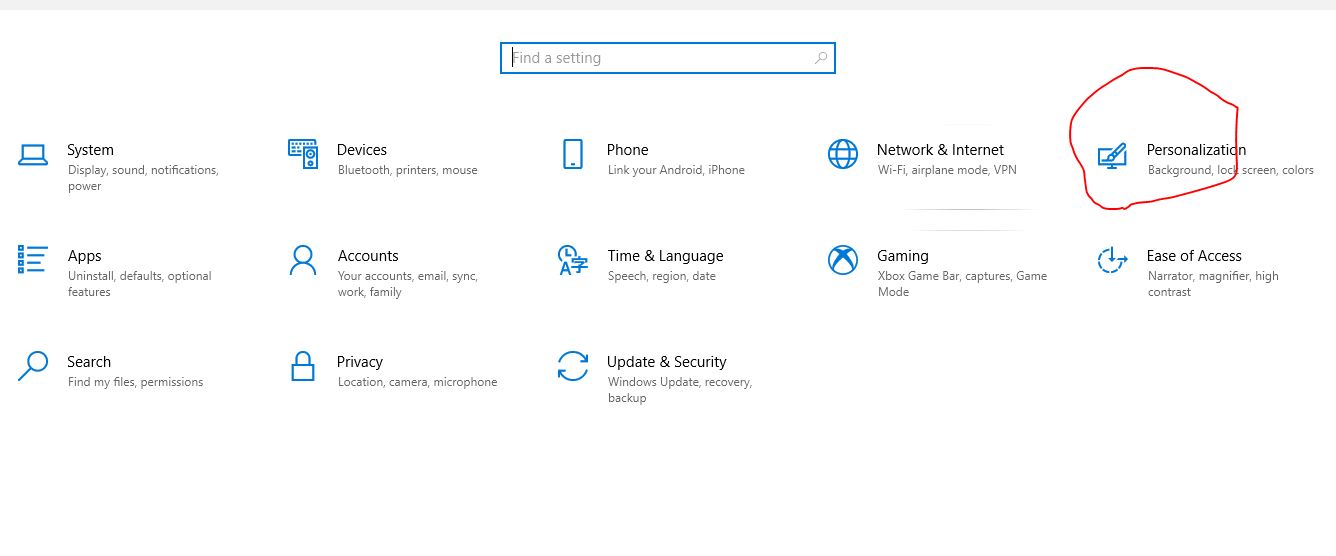Click 'Windows Update, recovery, backup' text
The height and width of the screenshot is (556, 1336).
pos(680,390)
